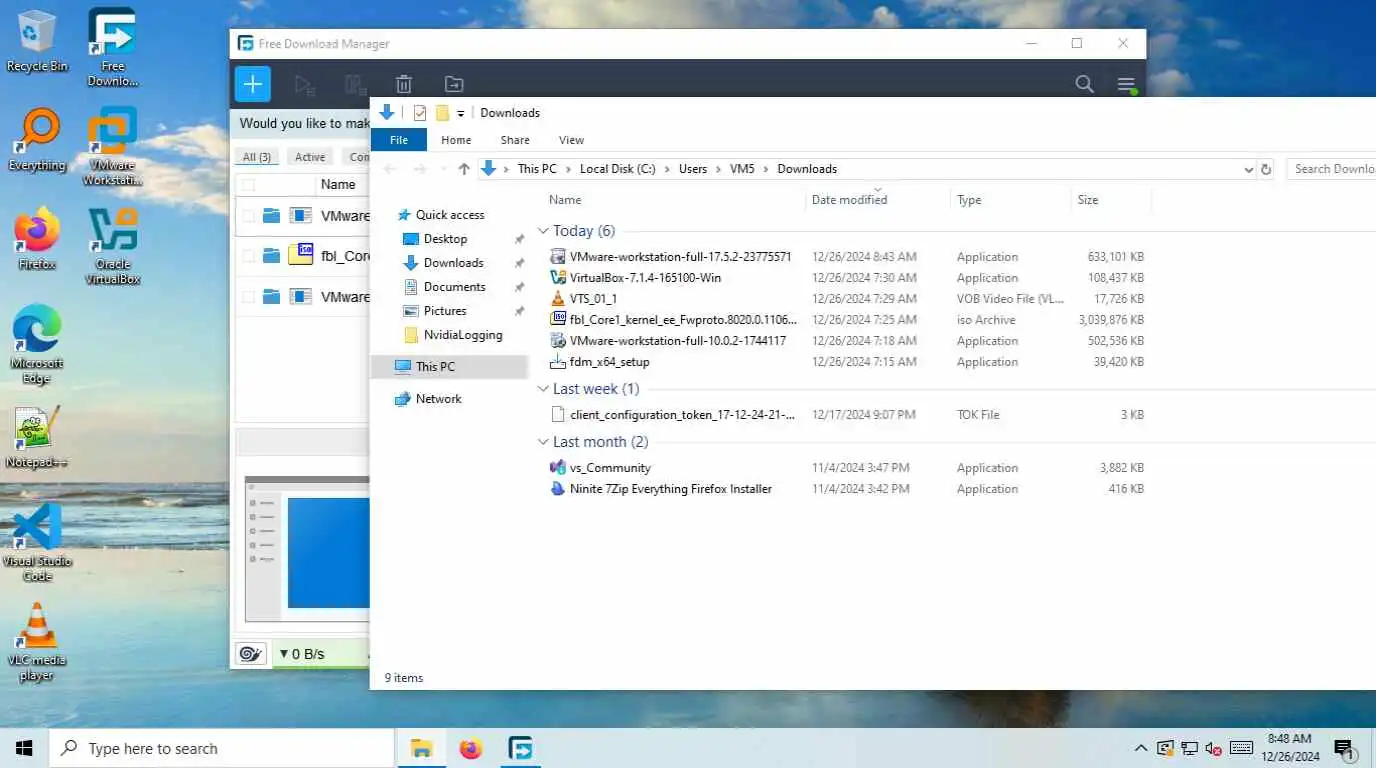Image resolution: width=1376 pixels, height=768 pixels.
Task: Click Free Download Manager in the taskbar
Action: pyautogui.click(x=519, y=748)
